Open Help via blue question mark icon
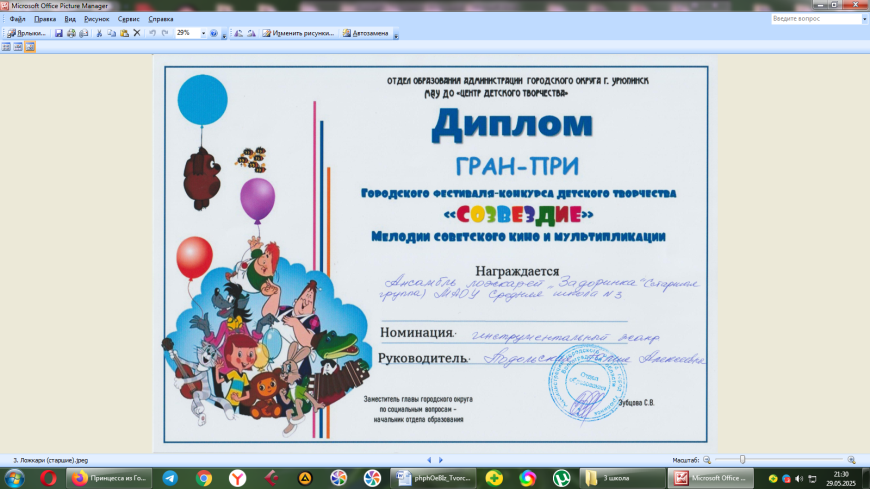 click(x=214, y=33)
